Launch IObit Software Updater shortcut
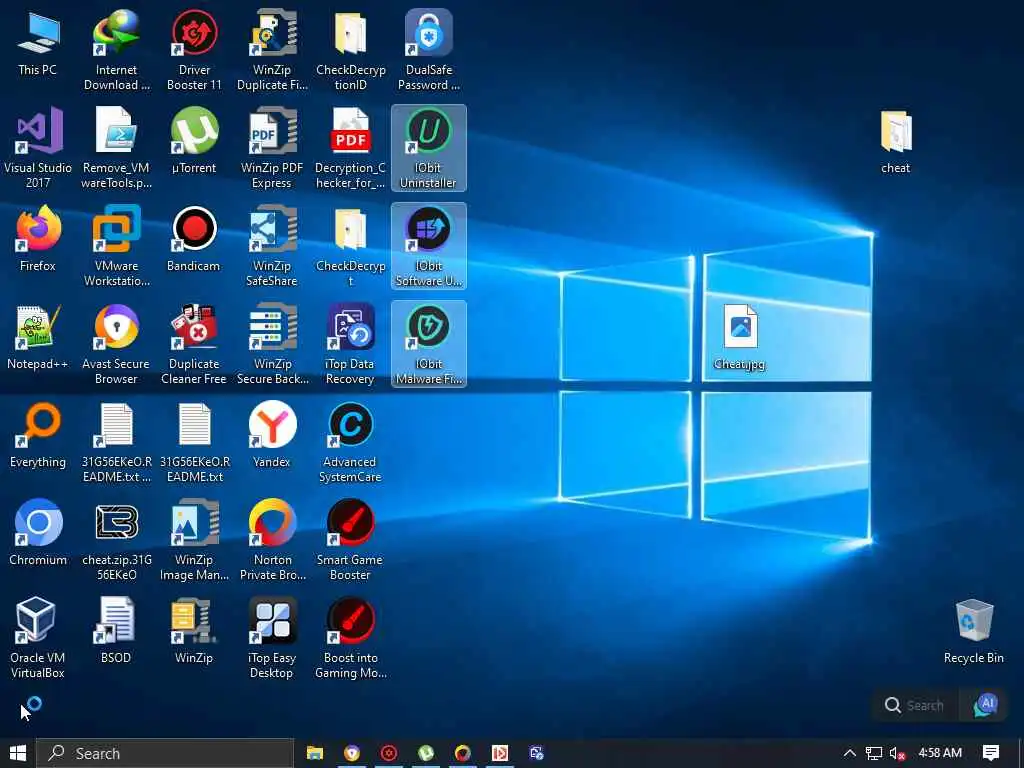This screenshot has height=768, width=1024. coord(428,246)
